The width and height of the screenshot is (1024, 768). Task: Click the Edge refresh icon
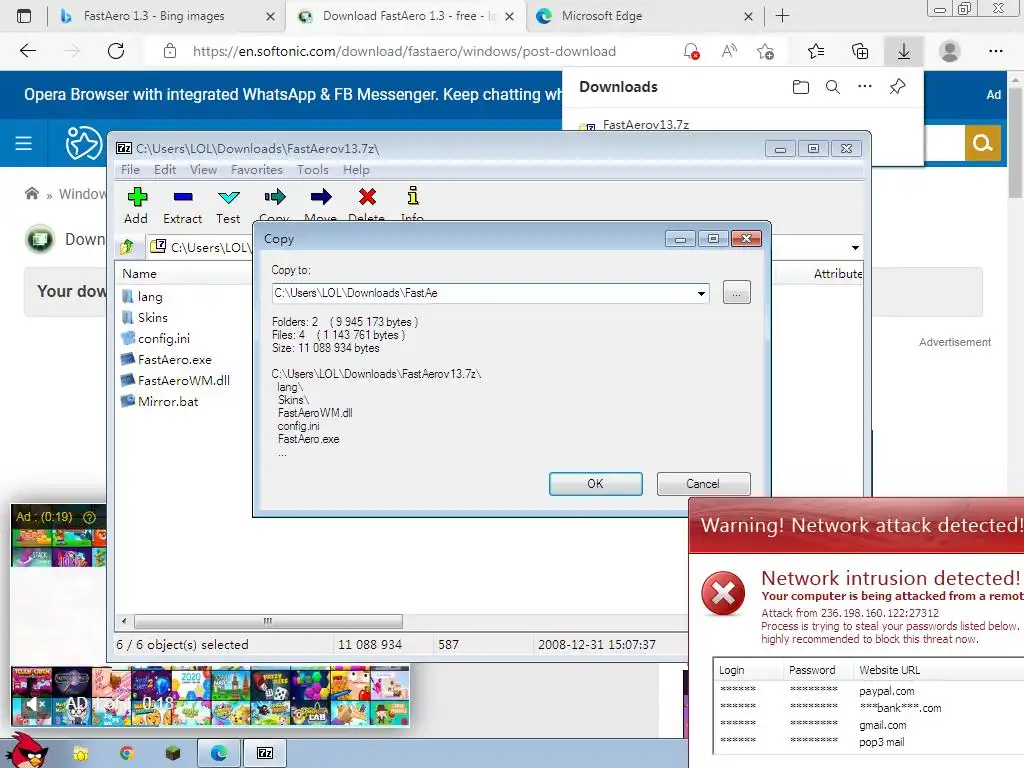(116, 51)
